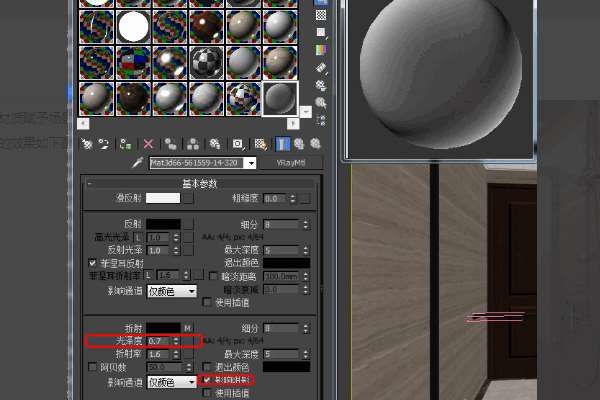The width and height of the screenshot is (600, 400).
Task: Click the Make Preview icon
Action: coord(321,68)
